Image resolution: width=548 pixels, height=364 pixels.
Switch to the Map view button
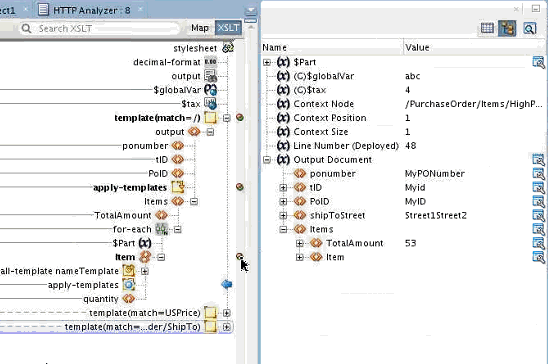pos(200,28)
